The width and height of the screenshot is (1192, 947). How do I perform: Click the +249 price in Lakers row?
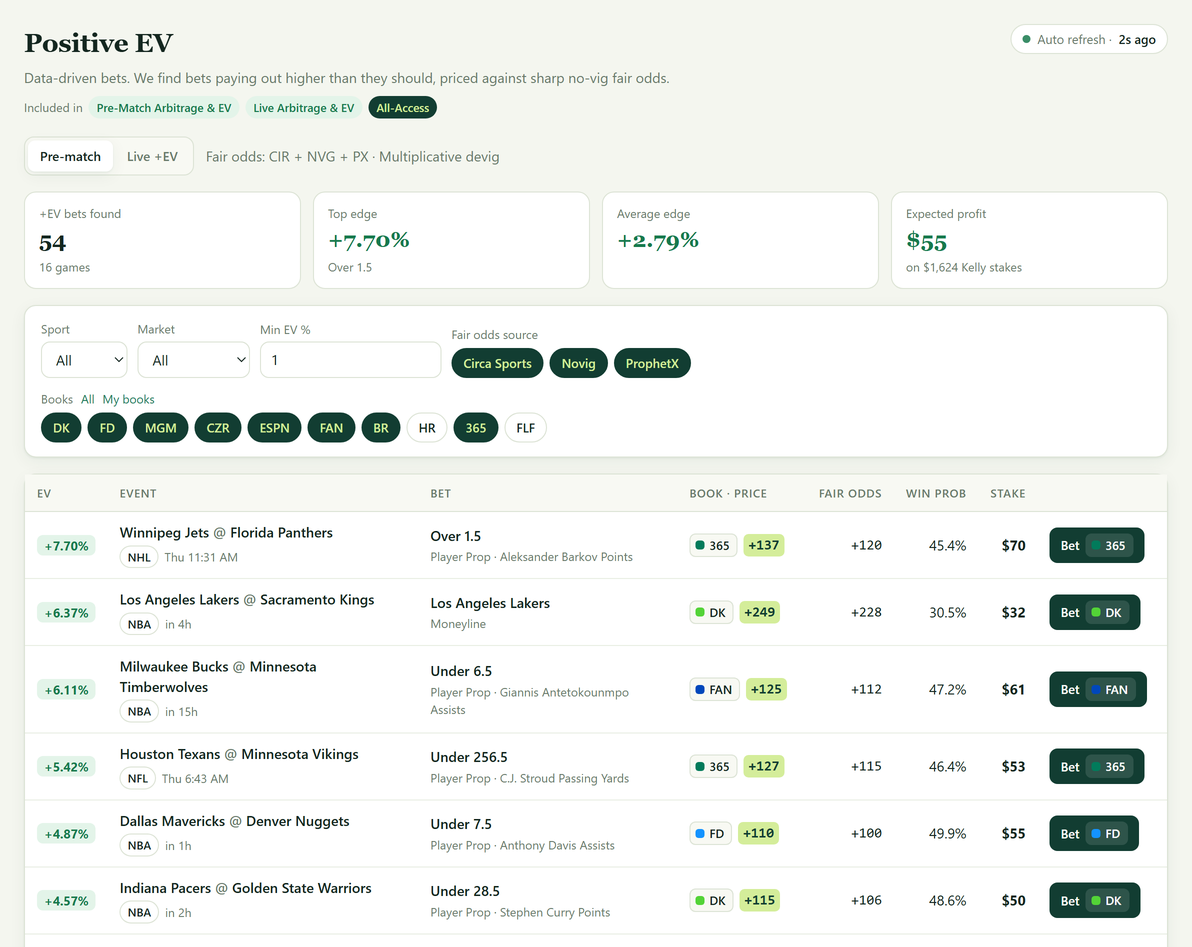point(759,612)
